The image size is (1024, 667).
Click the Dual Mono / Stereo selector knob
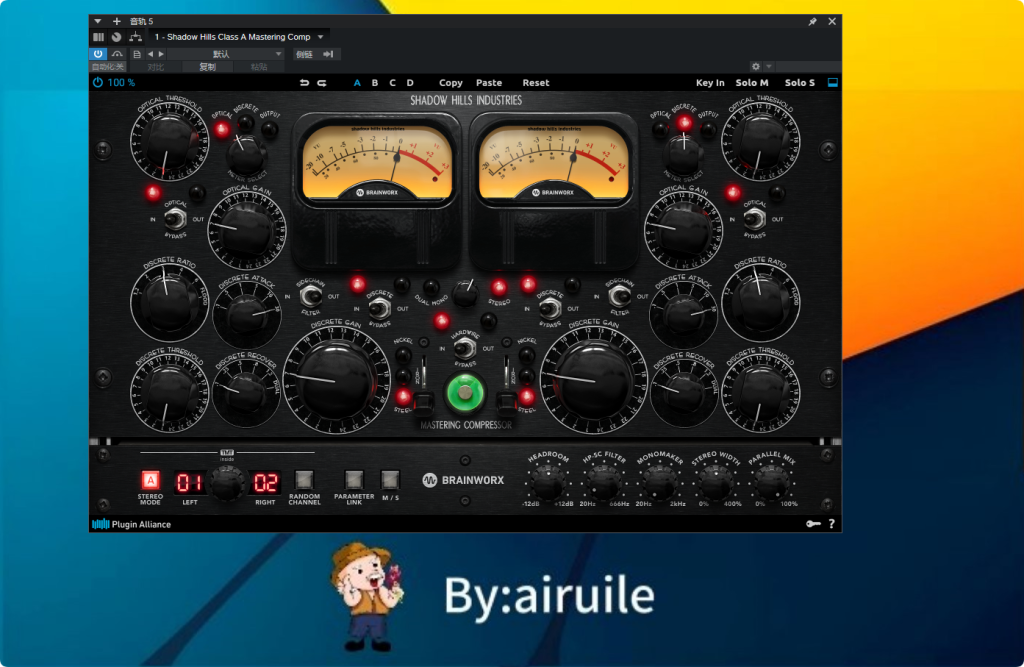[465, 293]
